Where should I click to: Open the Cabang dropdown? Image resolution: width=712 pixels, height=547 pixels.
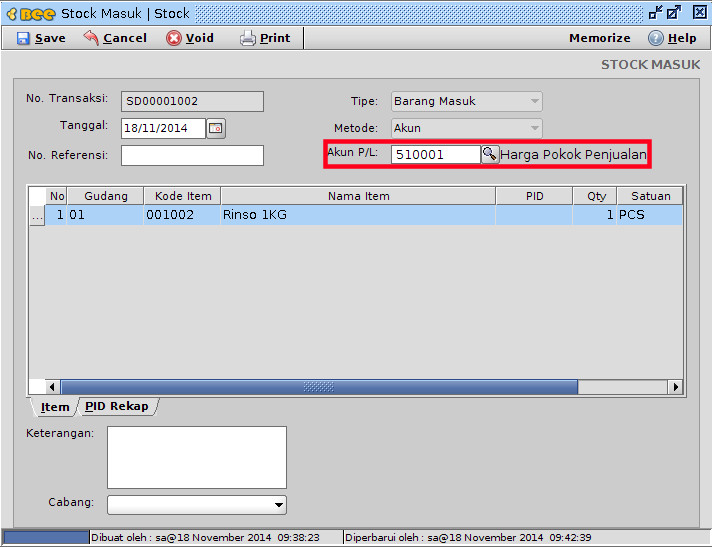coord(197,505)
